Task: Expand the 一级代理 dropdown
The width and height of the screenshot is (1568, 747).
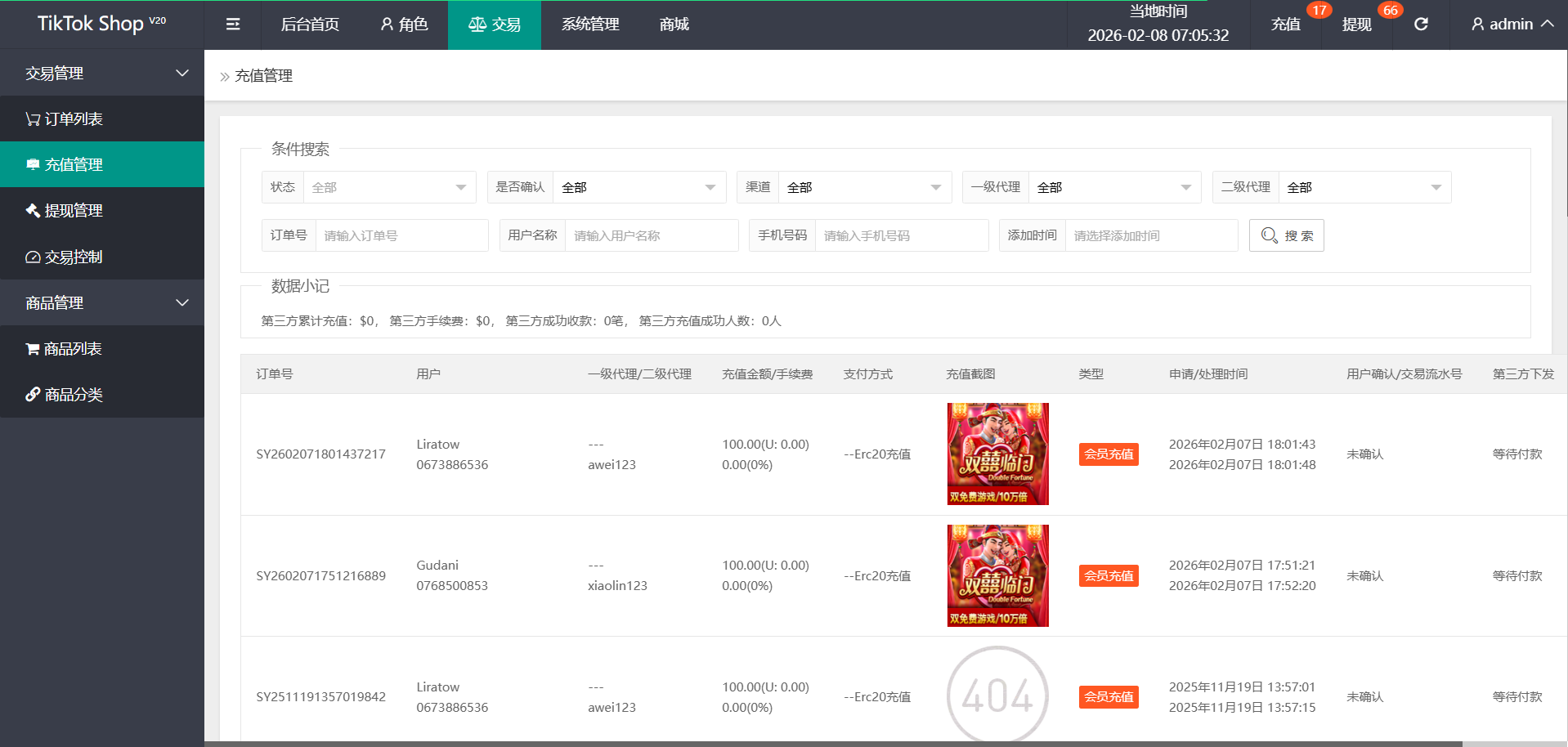Action: (x=1113, y=188)
